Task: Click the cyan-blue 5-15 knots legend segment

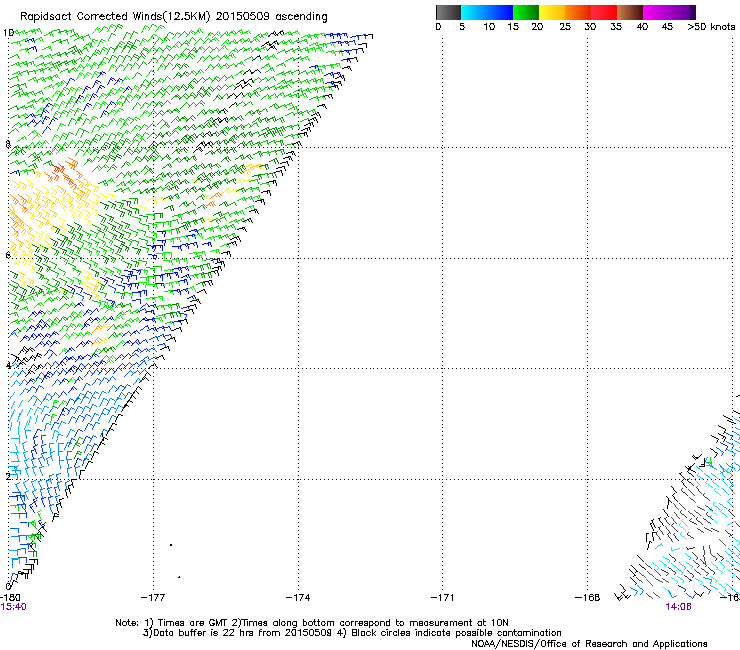Action: [x=487, y=12]
